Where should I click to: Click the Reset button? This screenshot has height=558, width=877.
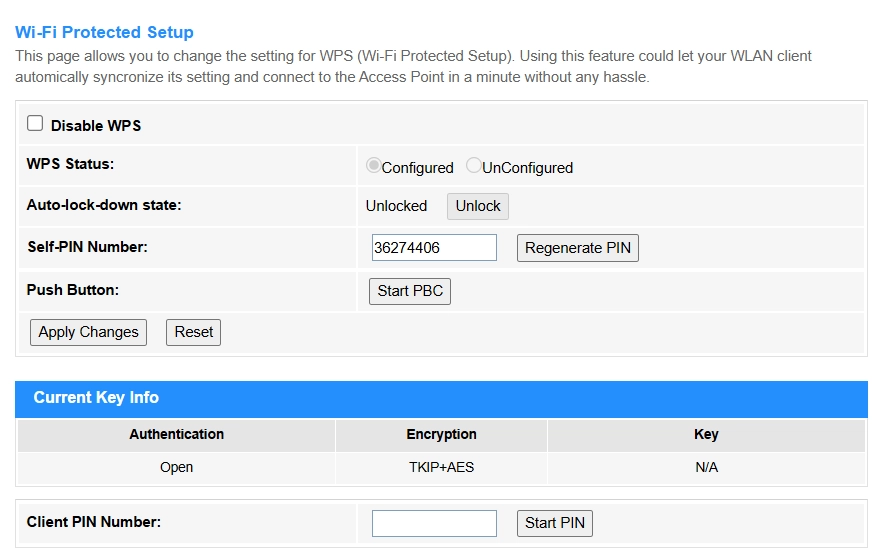(x=193, y=332)
